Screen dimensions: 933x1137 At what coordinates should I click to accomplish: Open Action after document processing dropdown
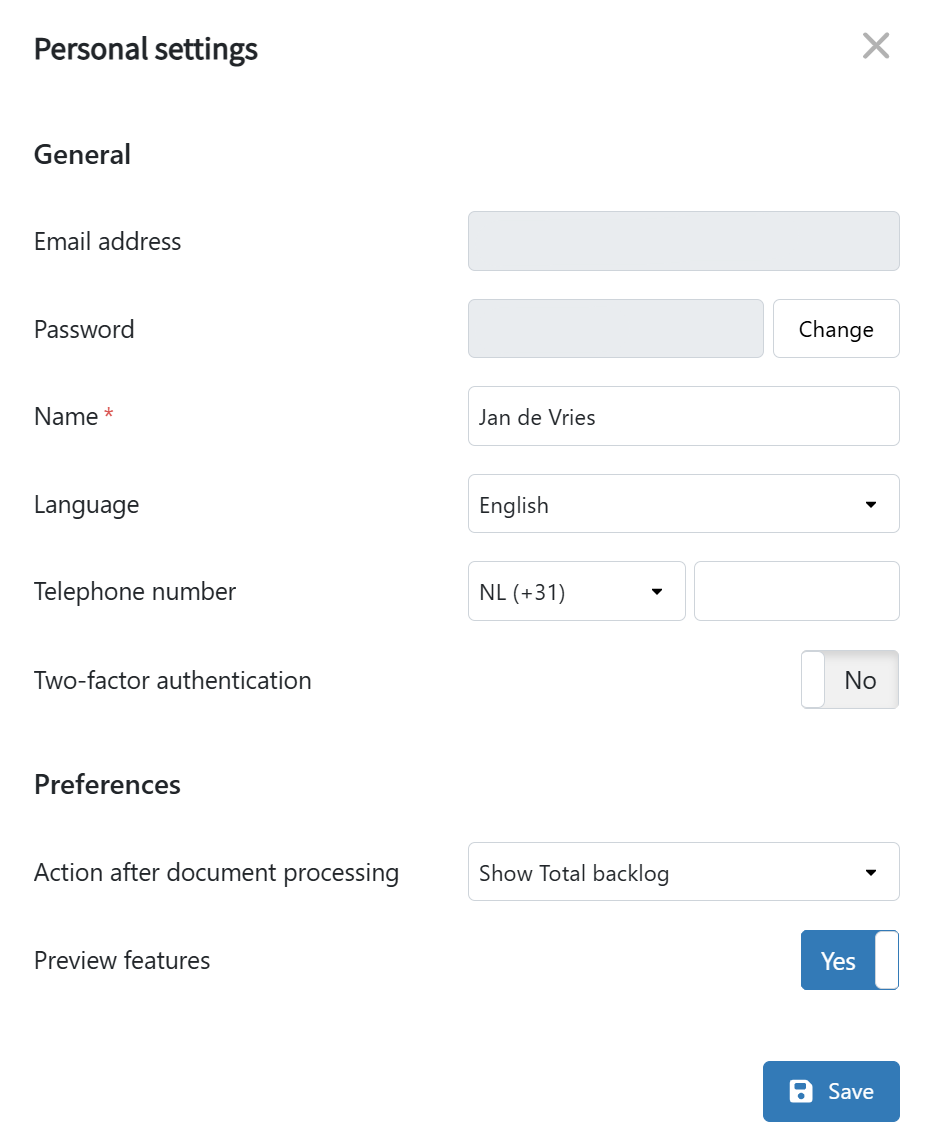pos(684,872)
